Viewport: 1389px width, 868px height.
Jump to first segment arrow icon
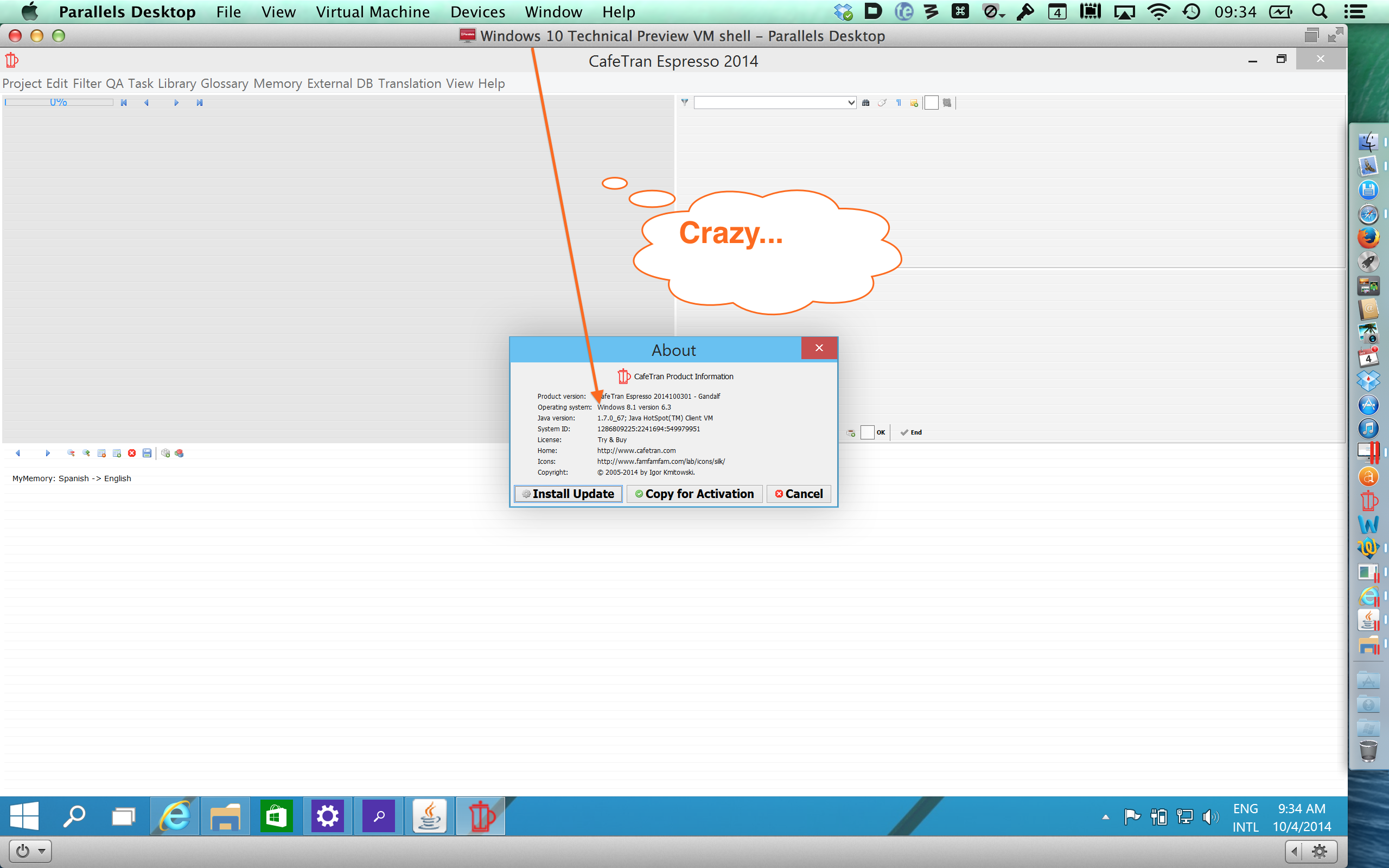123,103
